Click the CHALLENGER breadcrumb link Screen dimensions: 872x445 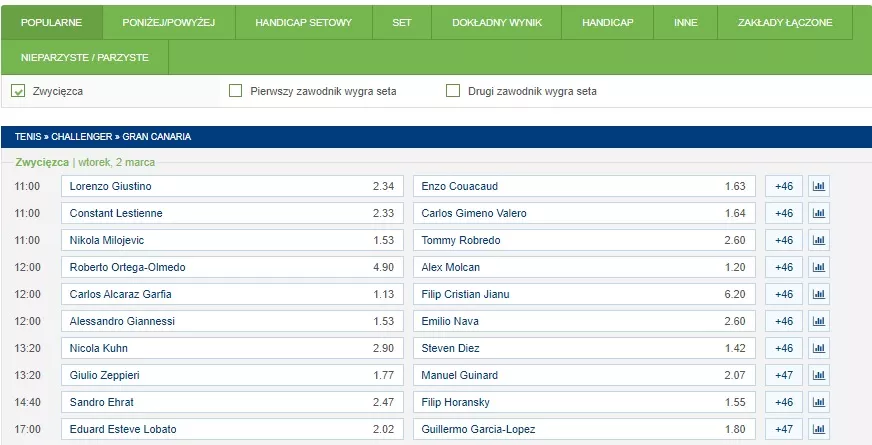[x=82, y=137]
